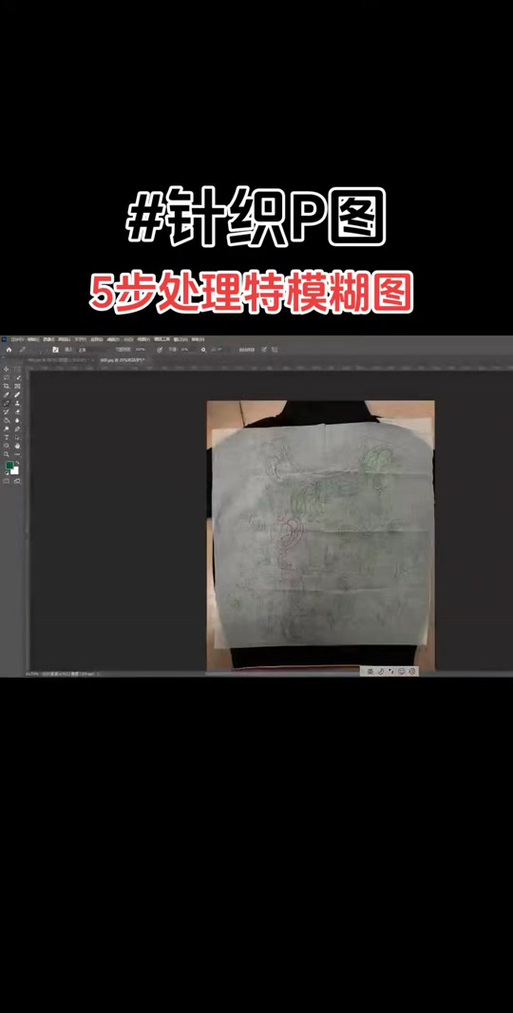Screen dimensions: 513x1013
Task: Select the Lasso tool
Action: (6, 378)
